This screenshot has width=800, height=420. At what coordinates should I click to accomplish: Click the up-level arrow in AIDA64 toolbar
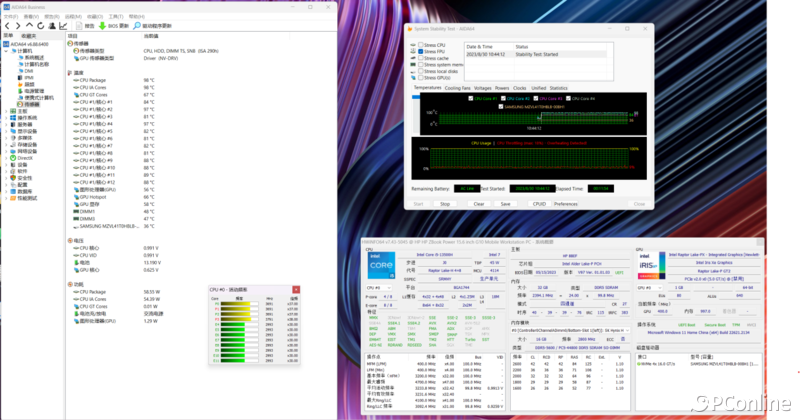[x=29, y=26]
